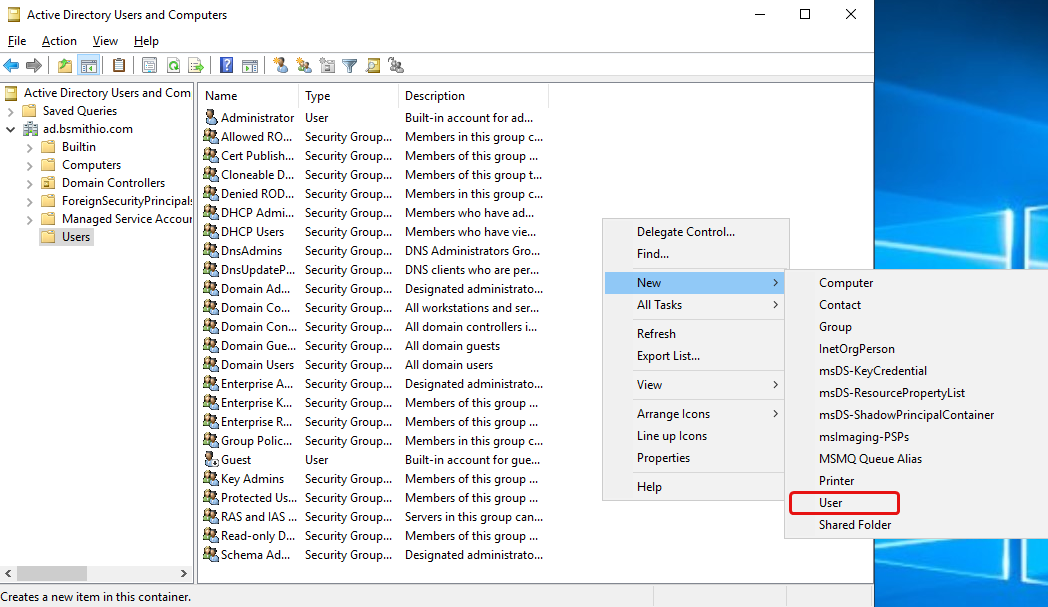Expand the Builtin container arrow

[29, 147]
